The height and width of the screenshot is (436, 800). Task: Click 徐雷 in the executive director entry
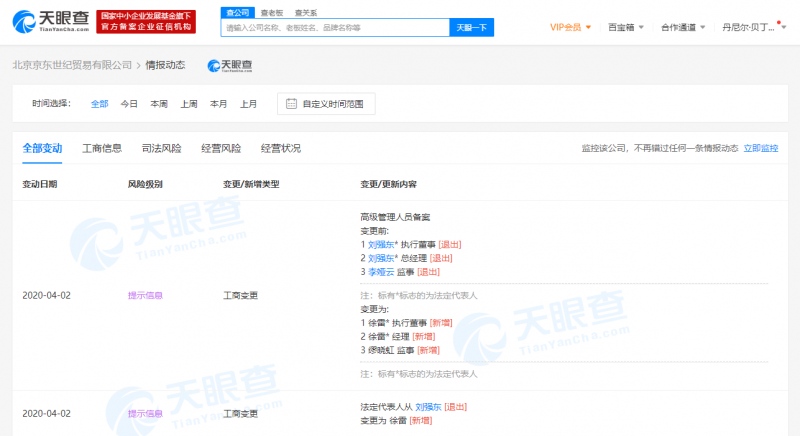(377, 323)
